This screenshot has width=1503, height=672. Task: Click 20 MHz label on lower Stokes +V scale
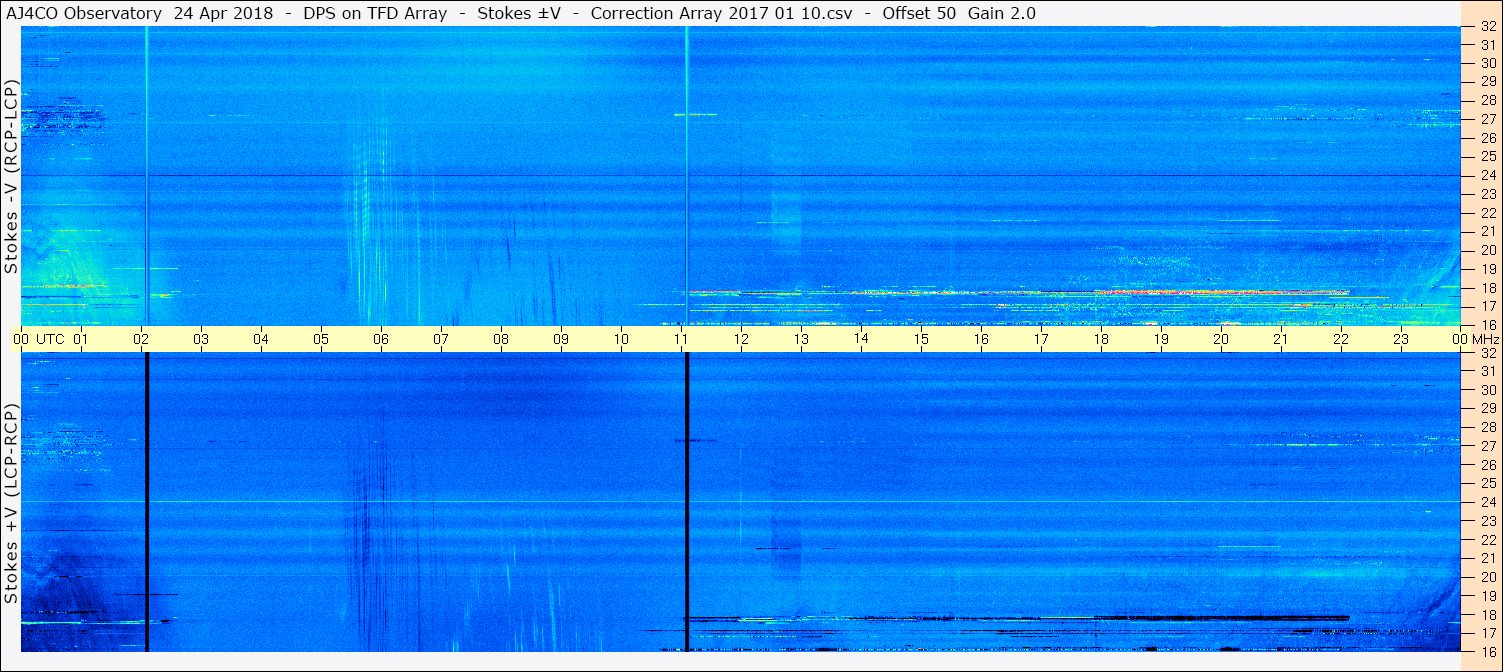tap(1488, 577)
